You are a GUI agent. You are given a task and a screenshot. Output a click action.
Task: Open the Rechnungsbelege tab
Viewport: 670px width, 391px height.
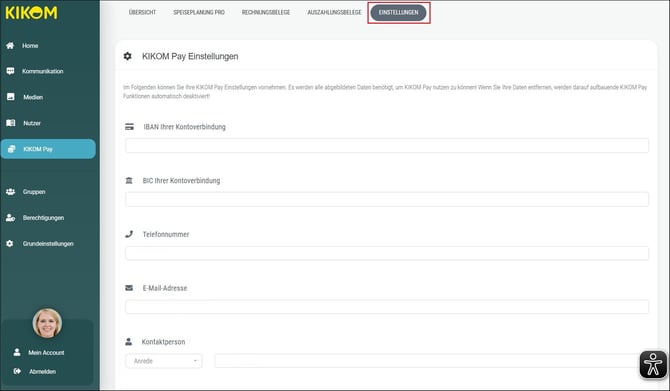266,12
